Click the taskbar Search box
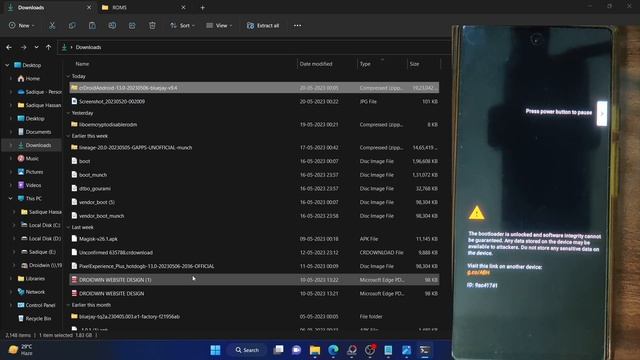This screenshot has height=360, width=640. coord(247,350)
